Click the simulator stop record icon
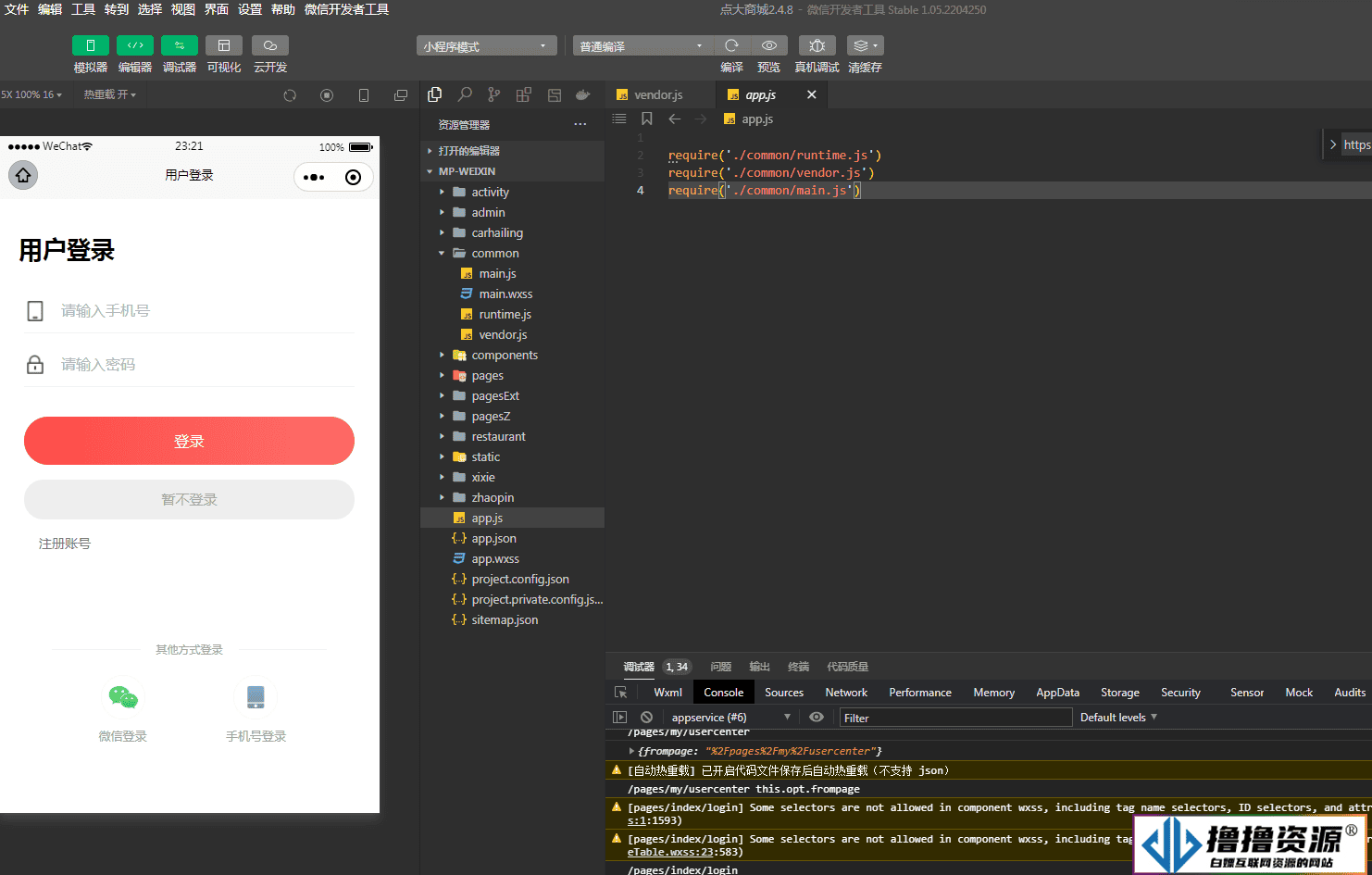This screenshot has height=875, width=1372. pos(327,95)
